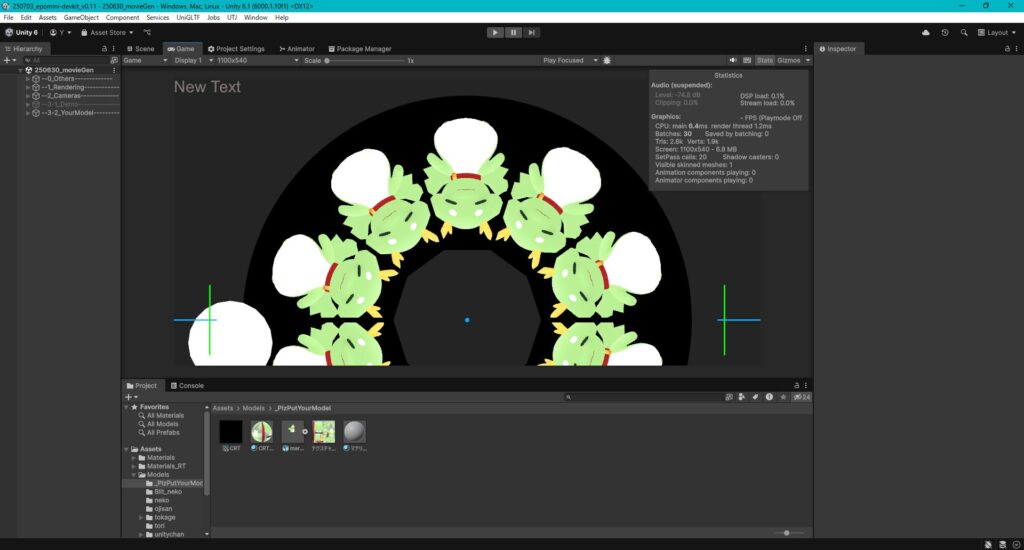
Task: Lock the Hierarchy panel
Action: [x=104, y=49]
